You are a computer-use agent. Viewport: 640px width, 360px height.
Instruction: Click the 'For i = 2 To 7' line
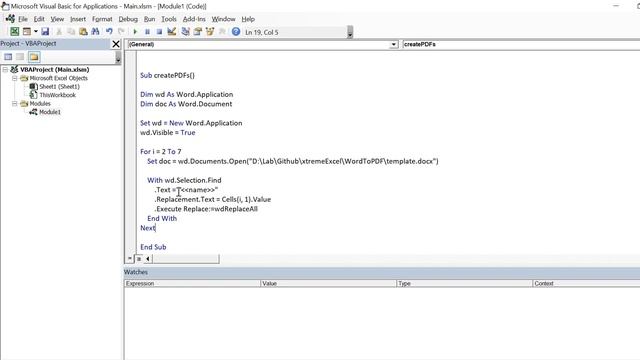(x=161, y=151)
